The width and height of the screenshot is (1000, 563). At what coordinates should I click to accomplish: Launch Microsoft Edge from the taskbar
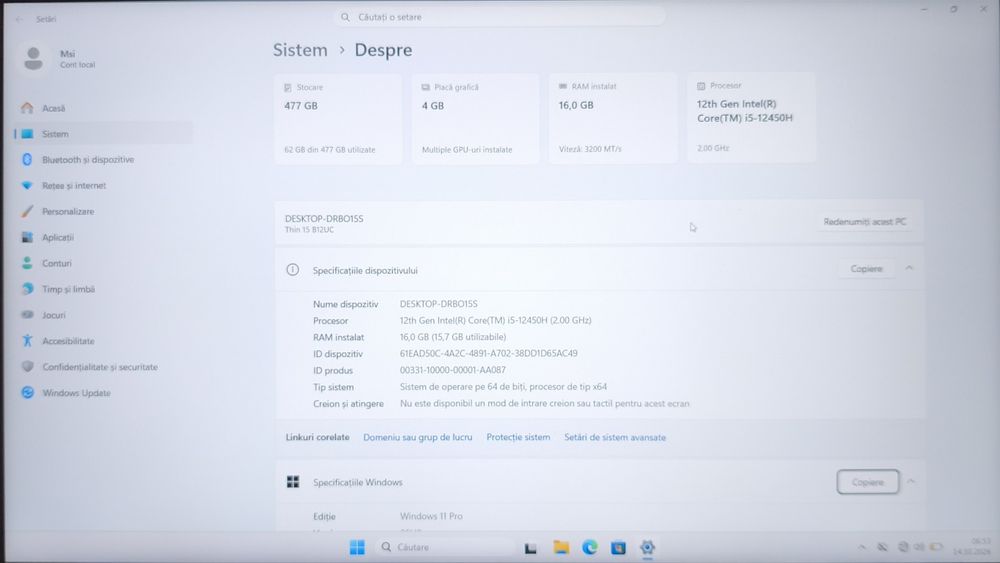[590, 547]
